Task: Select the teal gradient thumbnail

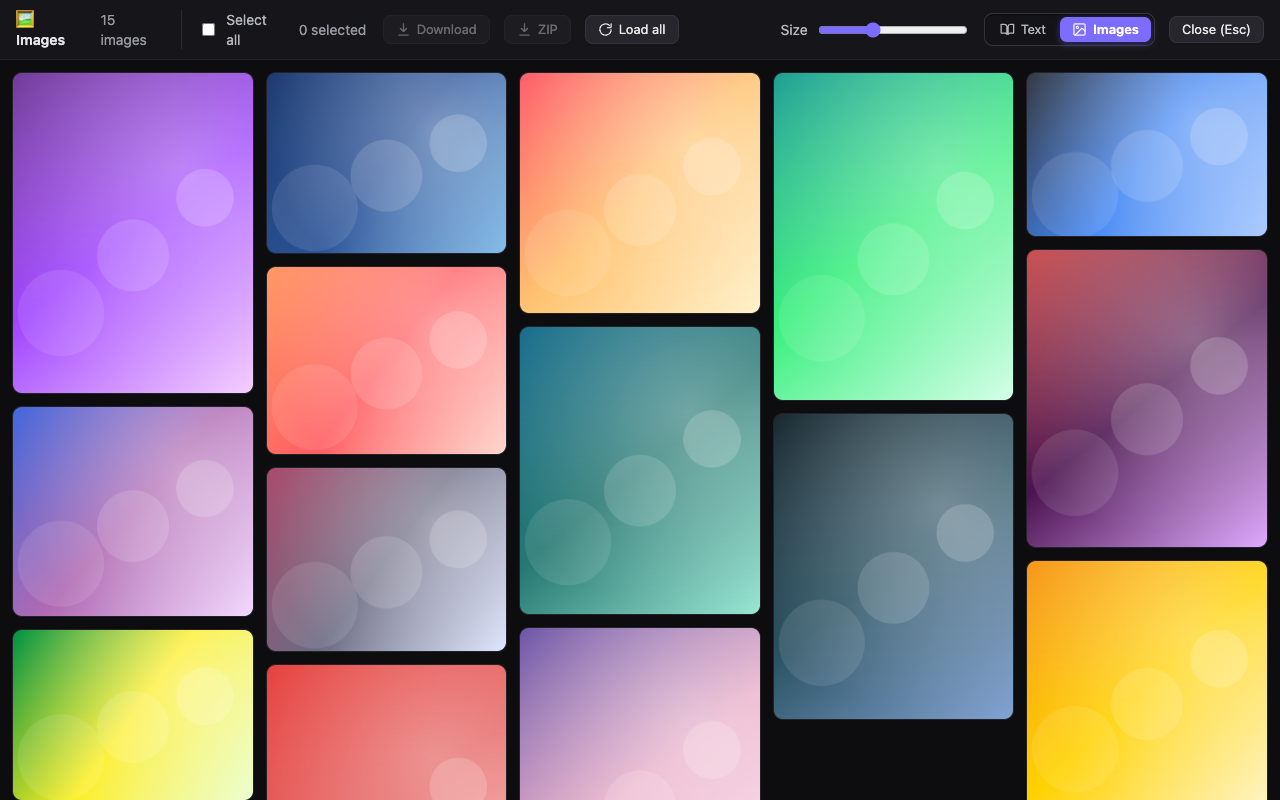Action: (640, 470)
